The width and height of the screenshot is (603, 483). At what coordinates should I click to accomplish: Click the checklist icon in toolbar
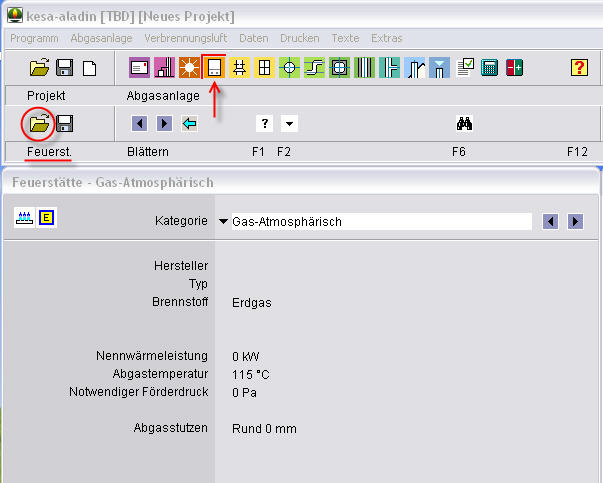point(465,68)
